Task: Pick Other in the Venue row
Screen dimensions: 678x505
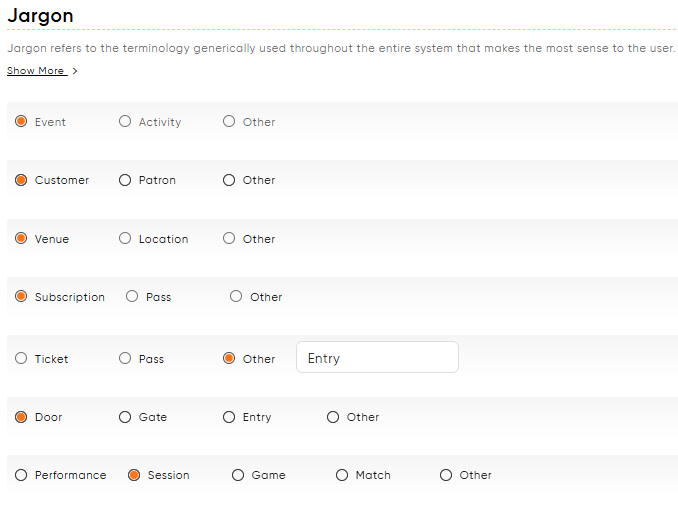Action: 229,239
